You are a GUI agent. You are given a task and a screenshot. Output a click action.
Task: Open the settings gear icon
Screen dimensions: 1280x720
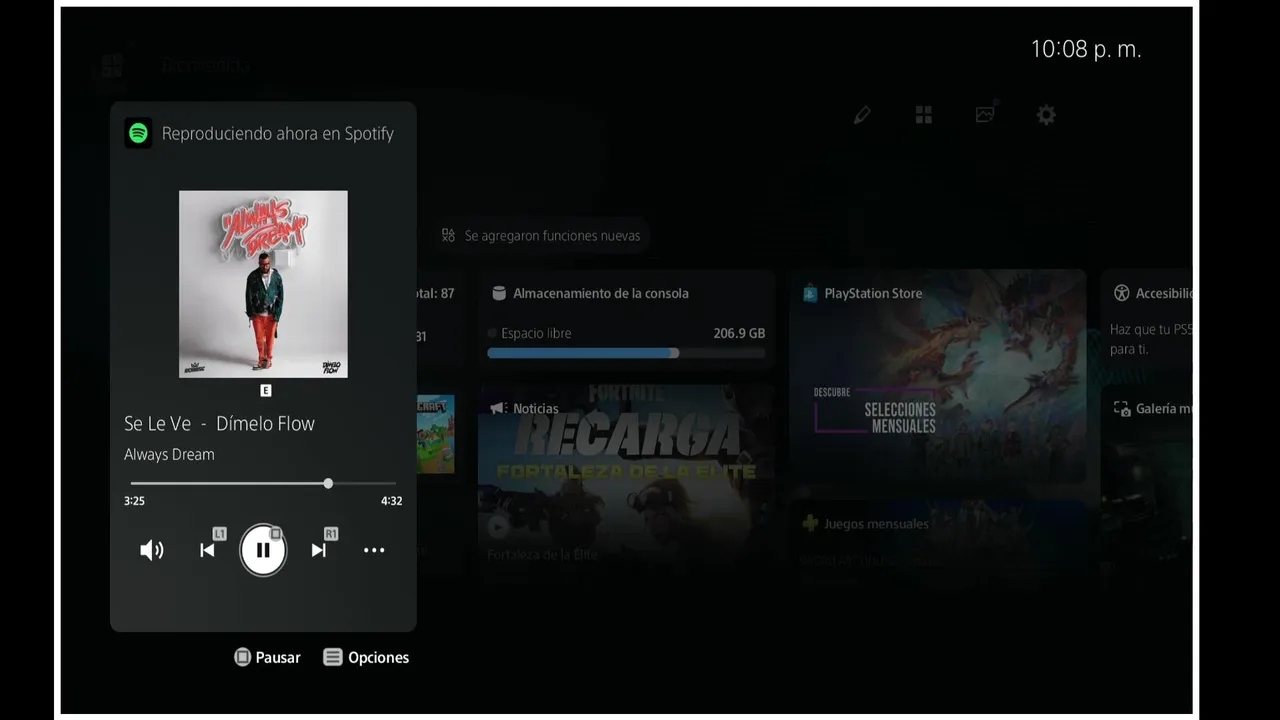click(x=1046, y=115)
